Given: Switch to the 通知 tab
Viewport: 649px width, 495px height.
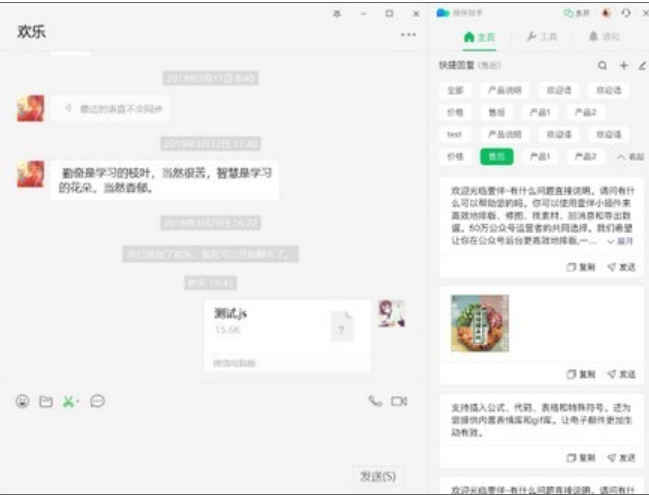Looking at the screenshot, I should (x=603, y=37).
